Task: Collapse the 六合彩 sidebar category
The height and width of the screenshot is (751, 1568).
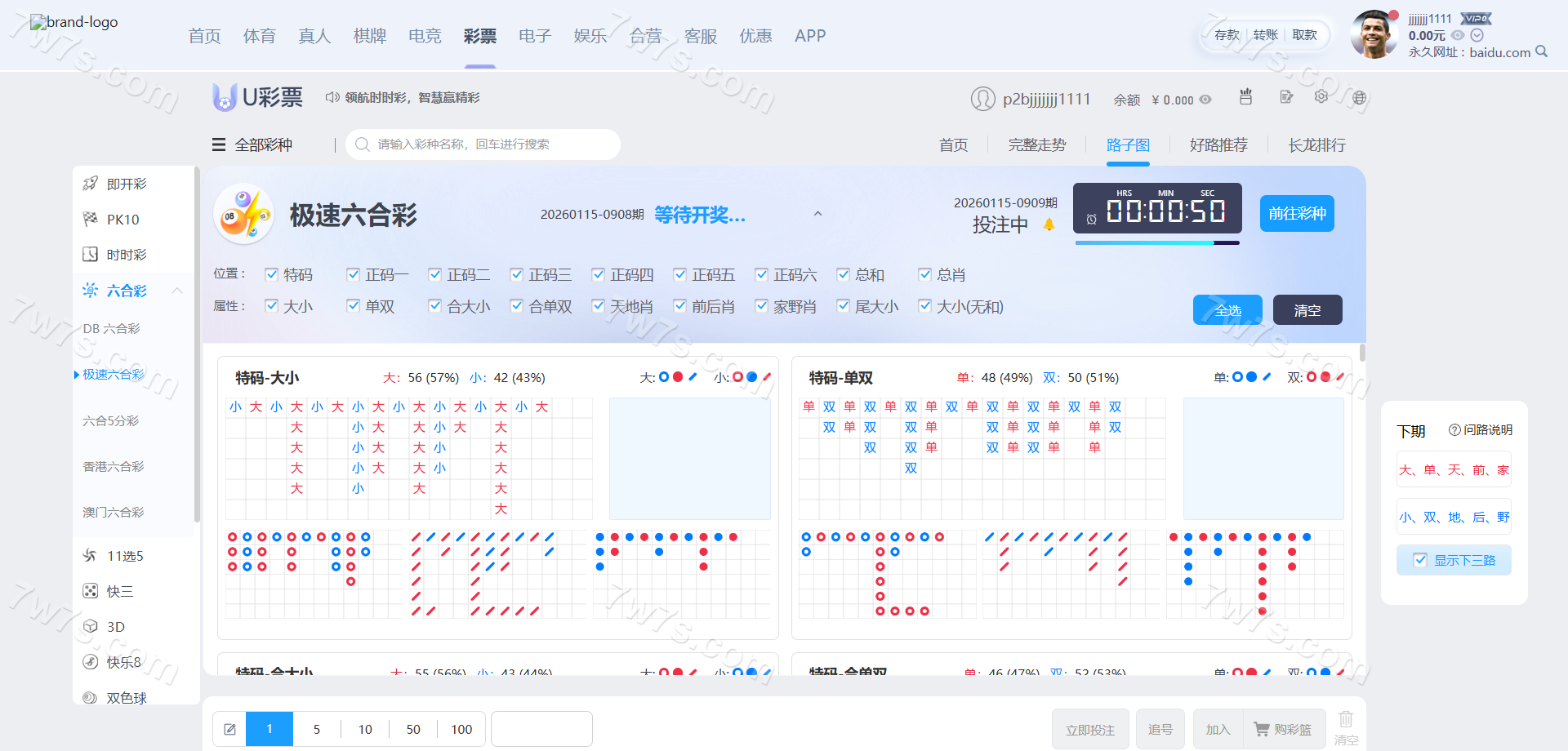Action: click(x=177, y=291)
